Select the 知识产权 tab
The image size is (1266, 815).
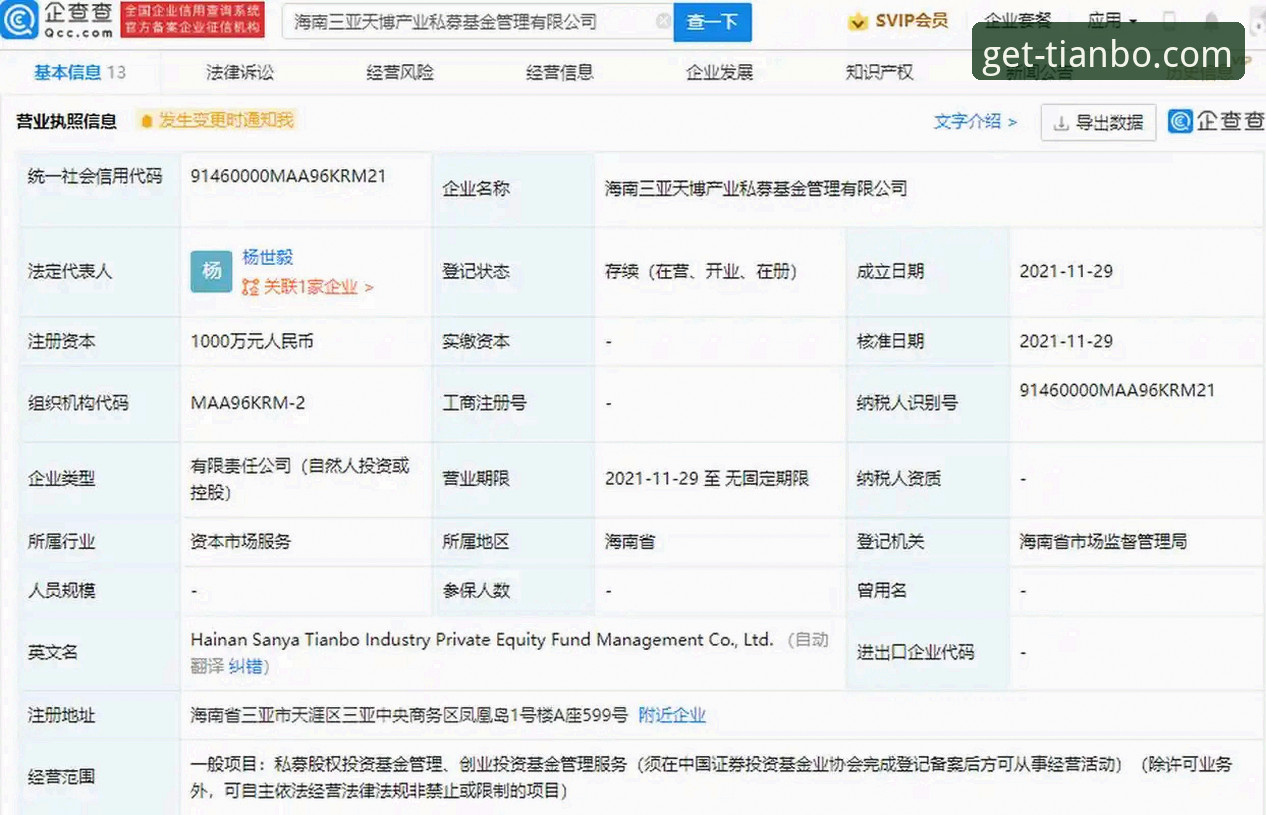(x=880, y=72)
